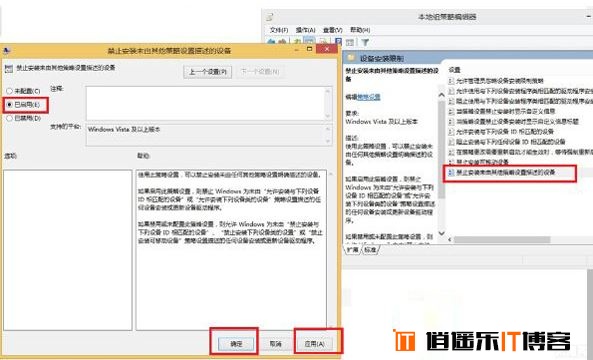Click the filter funnel toolbar icon
This screenshot has width=593, height=360.
coord(365,42)
